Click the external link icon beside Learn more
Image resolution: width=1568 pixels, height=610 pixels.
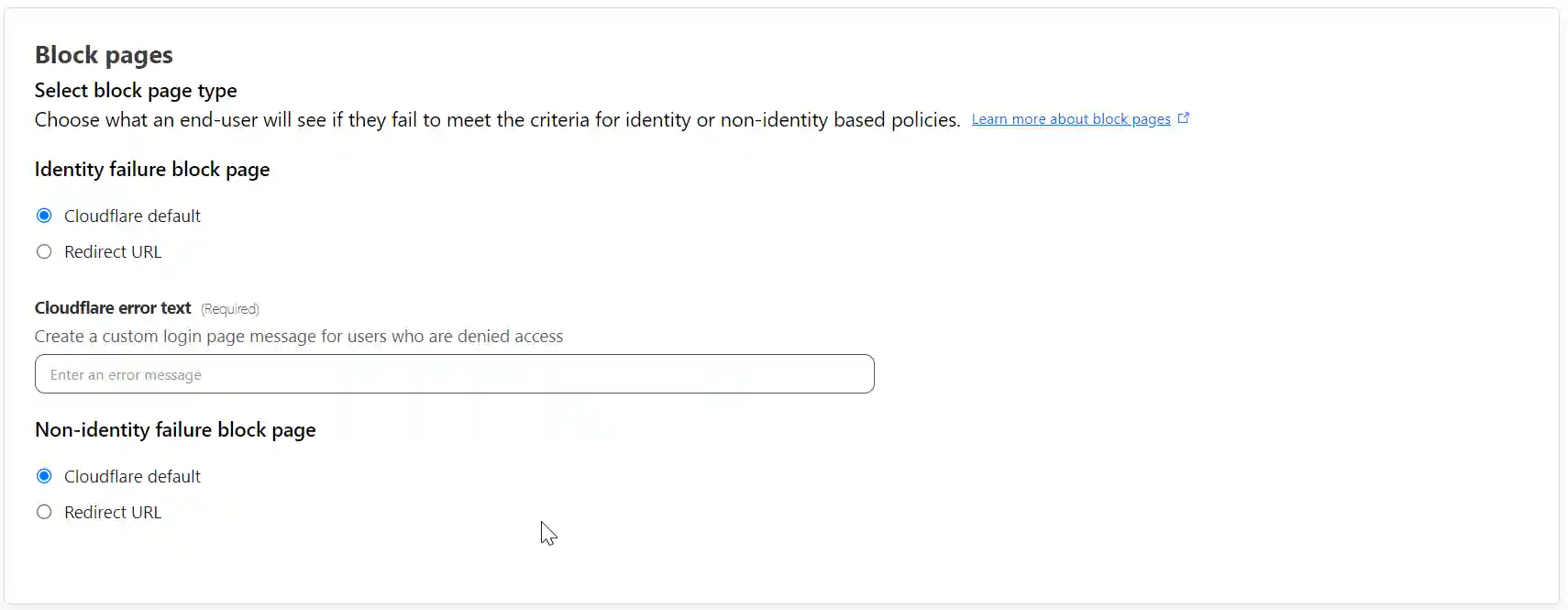click(x=1184, y=116)
